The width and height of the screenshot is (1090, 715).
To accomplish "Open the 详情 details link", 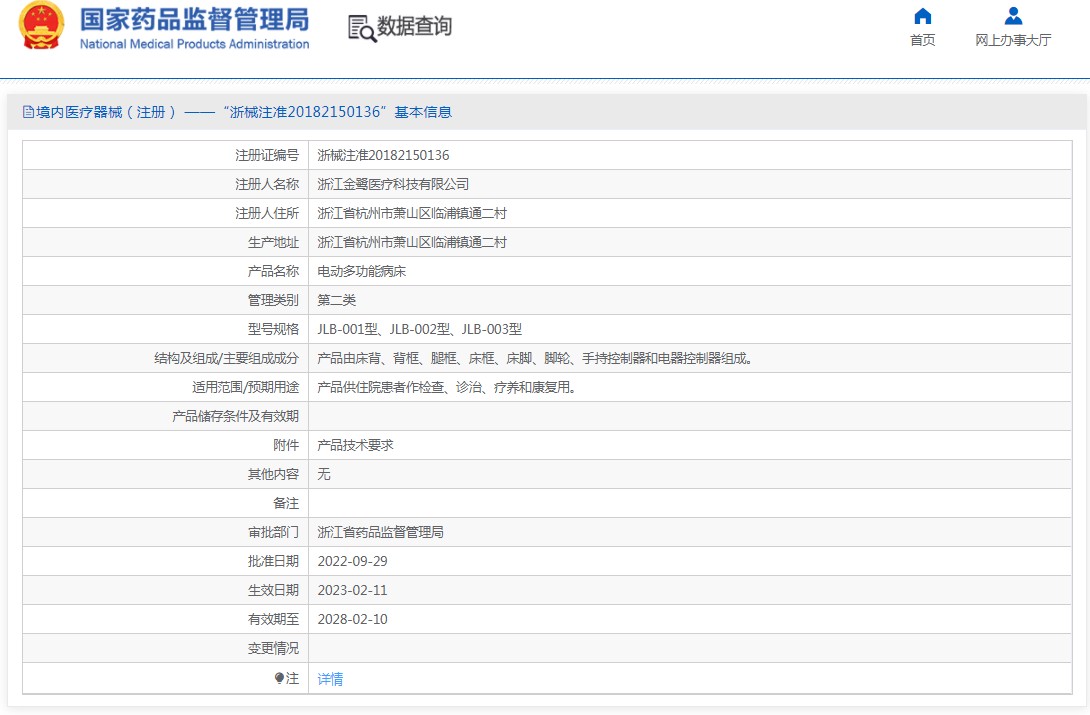I will [x=330, y=679].
